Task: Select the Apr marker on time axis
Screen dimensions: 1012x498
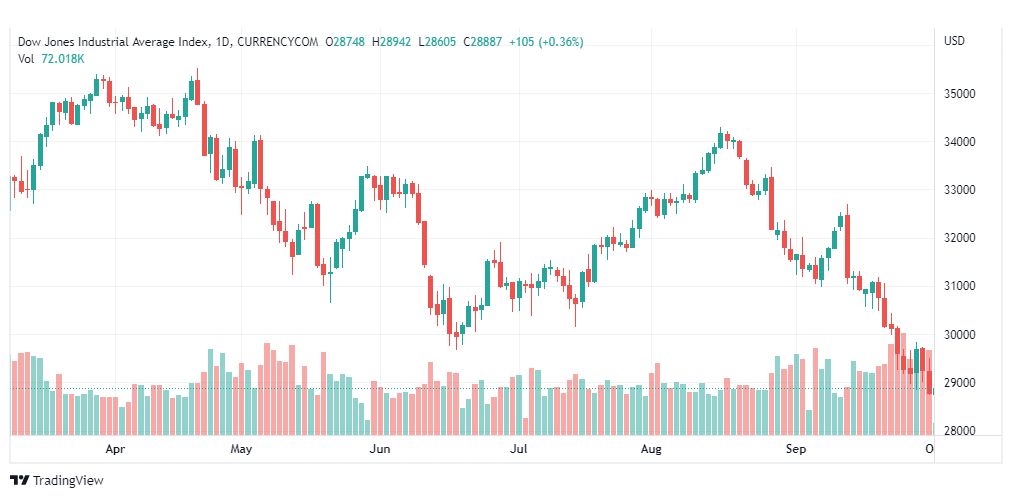Action: [115, 449]
